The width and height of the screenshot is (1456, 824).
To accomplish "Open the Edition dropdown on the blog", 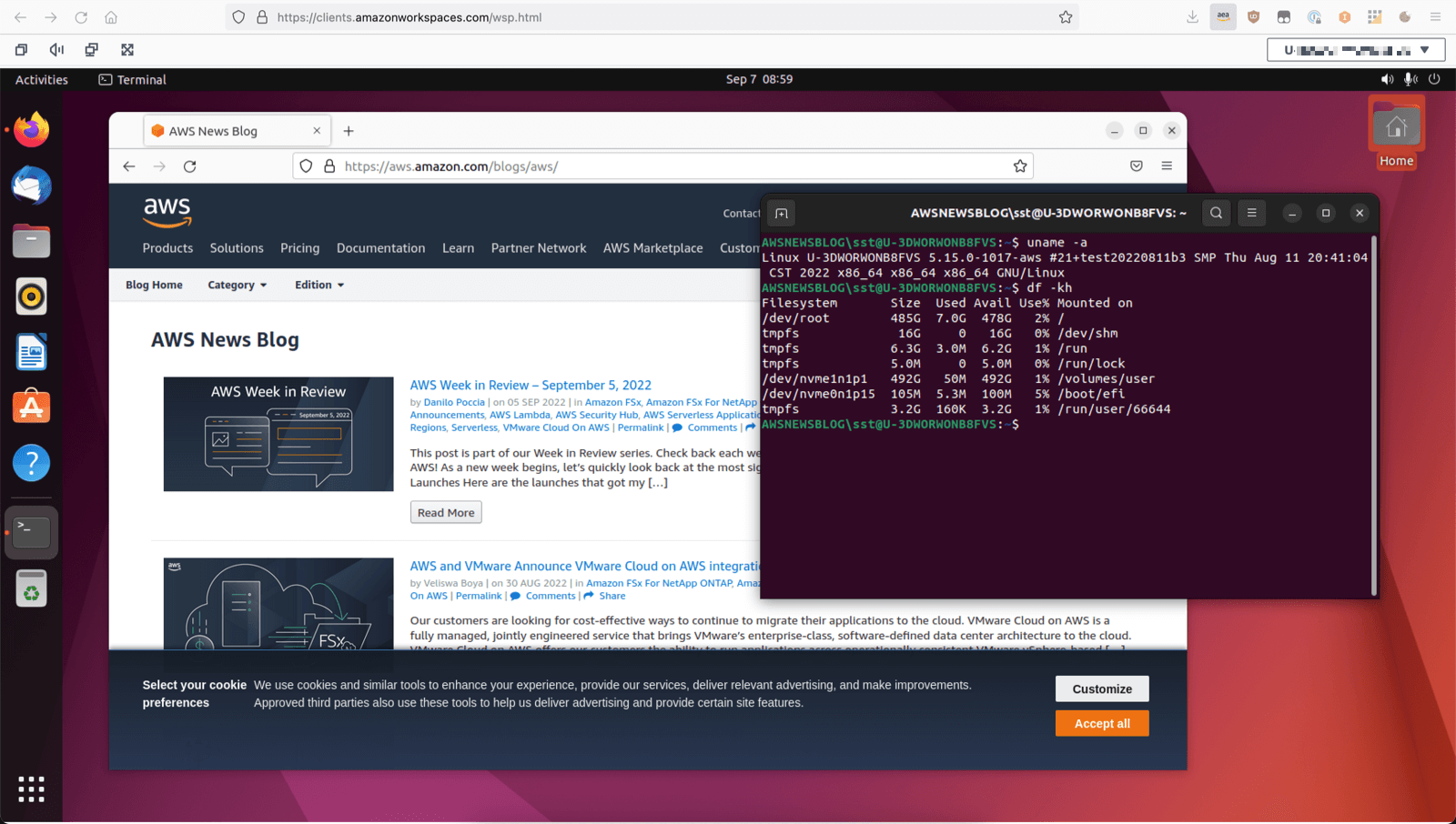I will point(318,285).
